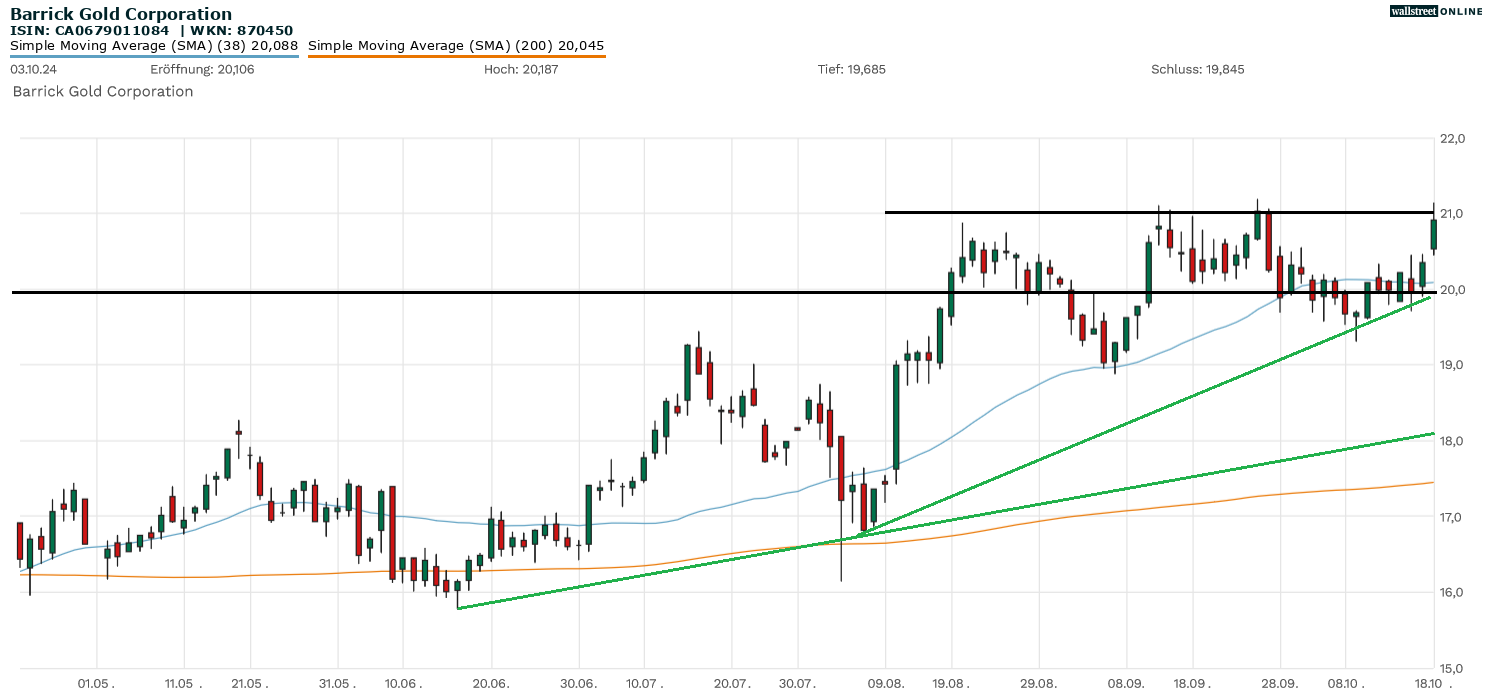This screenshot has height=689, width=1490.
Task: Click the 20.07. date axis label
Action: click(732, 682)
